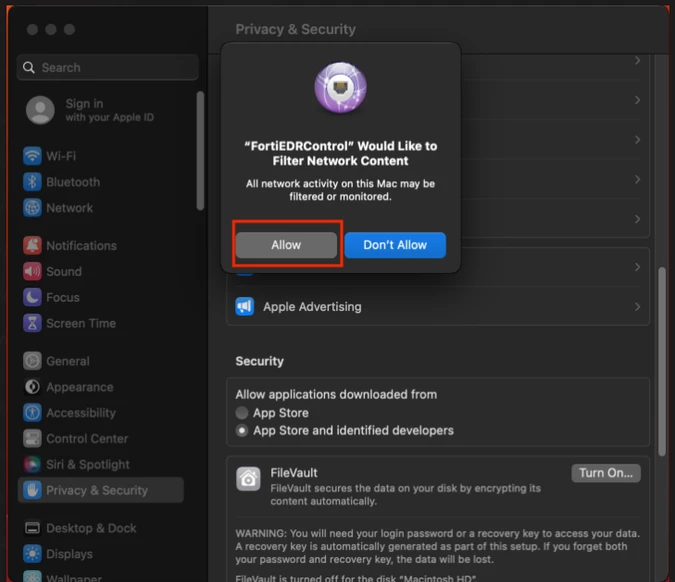Click the Appearance icon in sidebar
Image resolution: width=675 pixels, height=582 pixels.
click(32, 387)
